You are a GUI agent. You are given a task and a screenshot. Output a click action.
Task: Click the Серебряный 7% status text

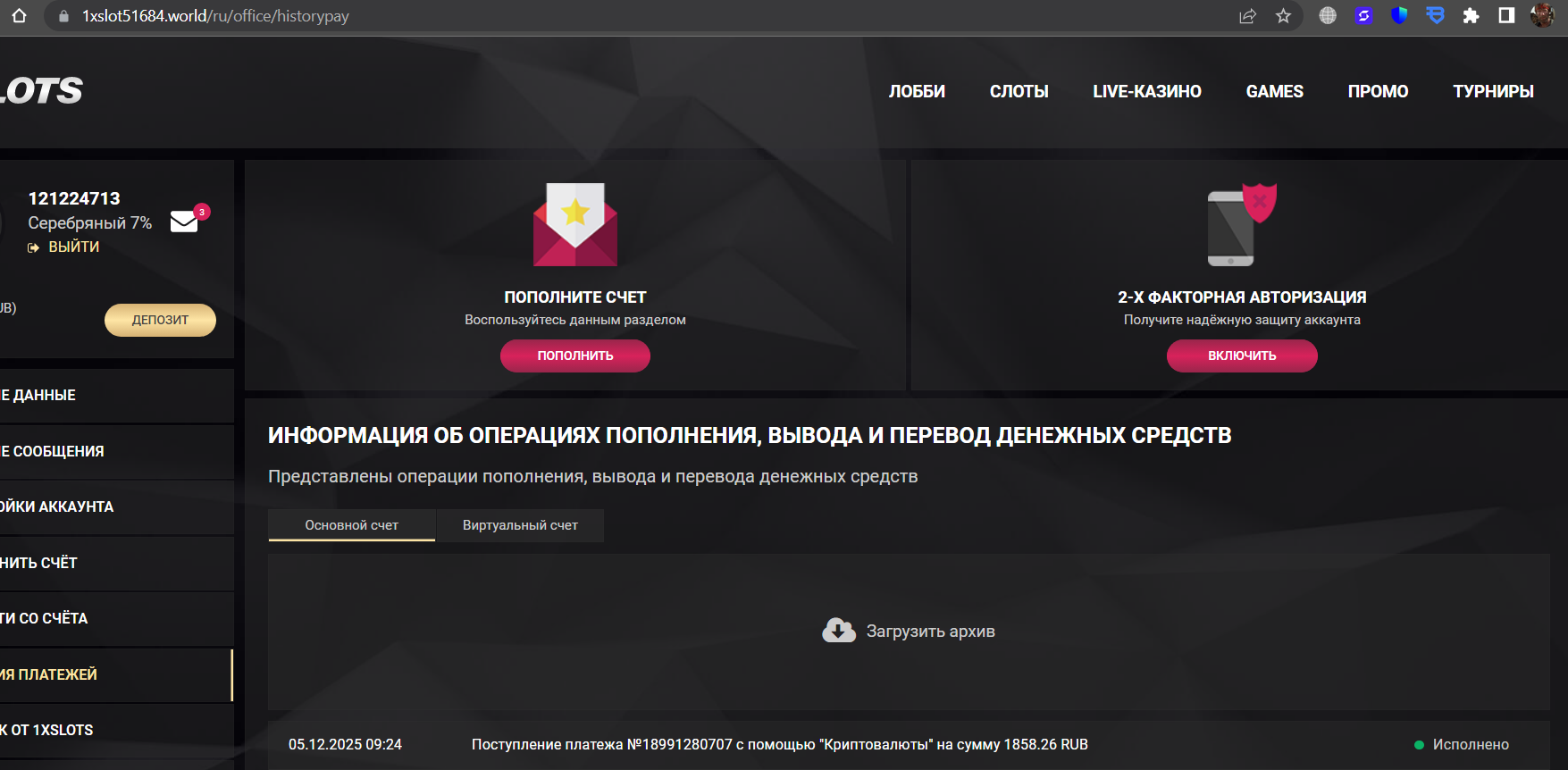click(90, 222)
